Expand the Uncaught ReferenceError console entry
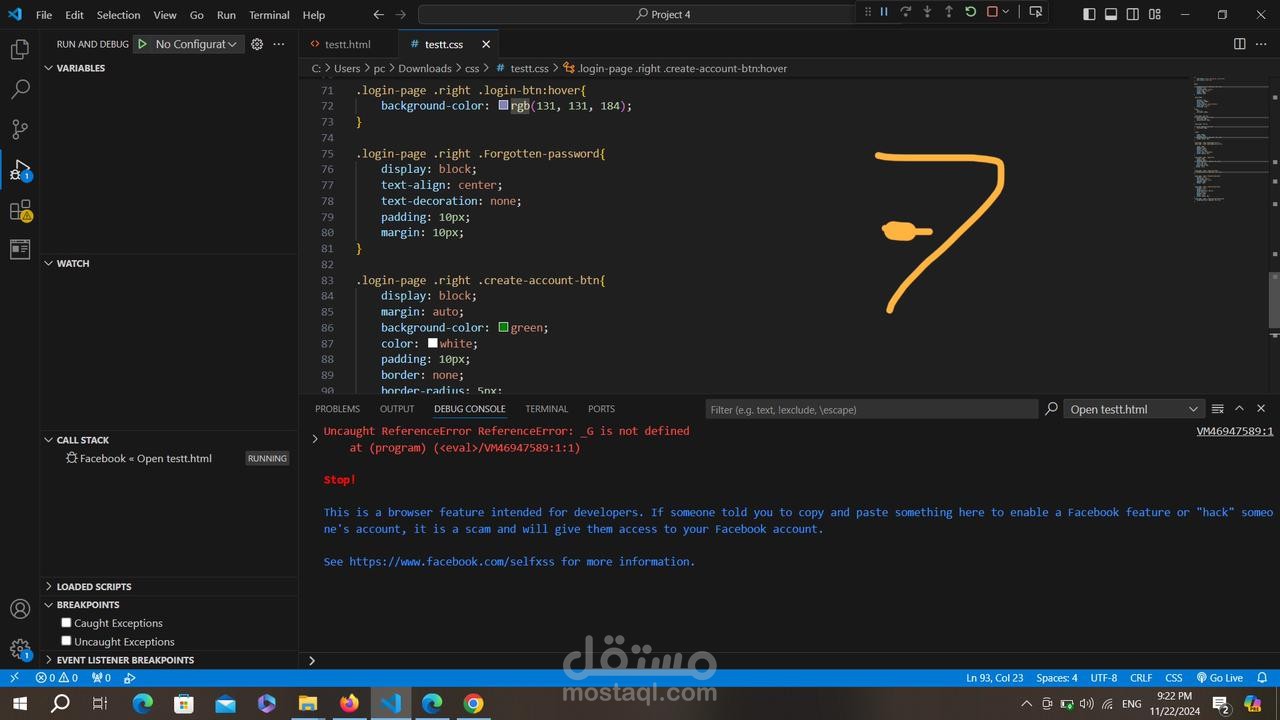 315,438
